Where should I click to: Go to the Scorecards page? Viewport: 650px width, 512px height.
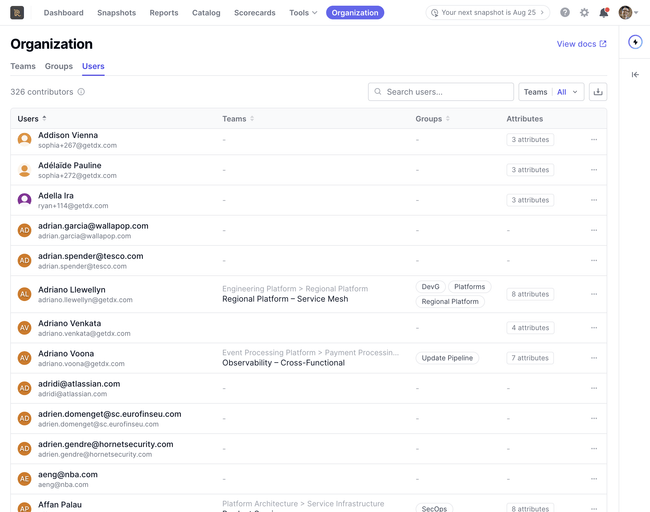coord(255,13)
